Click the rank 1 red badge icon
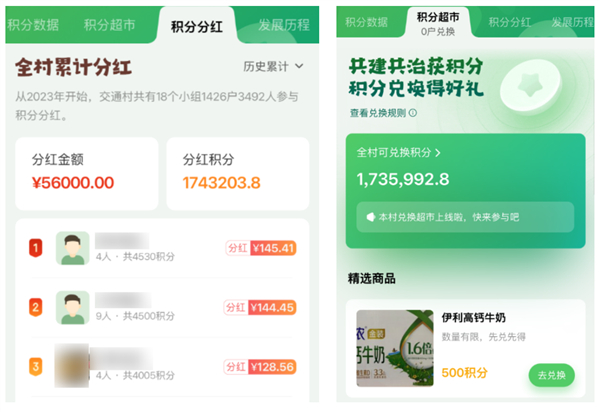The image size is (600, 413). pos(35,248)
